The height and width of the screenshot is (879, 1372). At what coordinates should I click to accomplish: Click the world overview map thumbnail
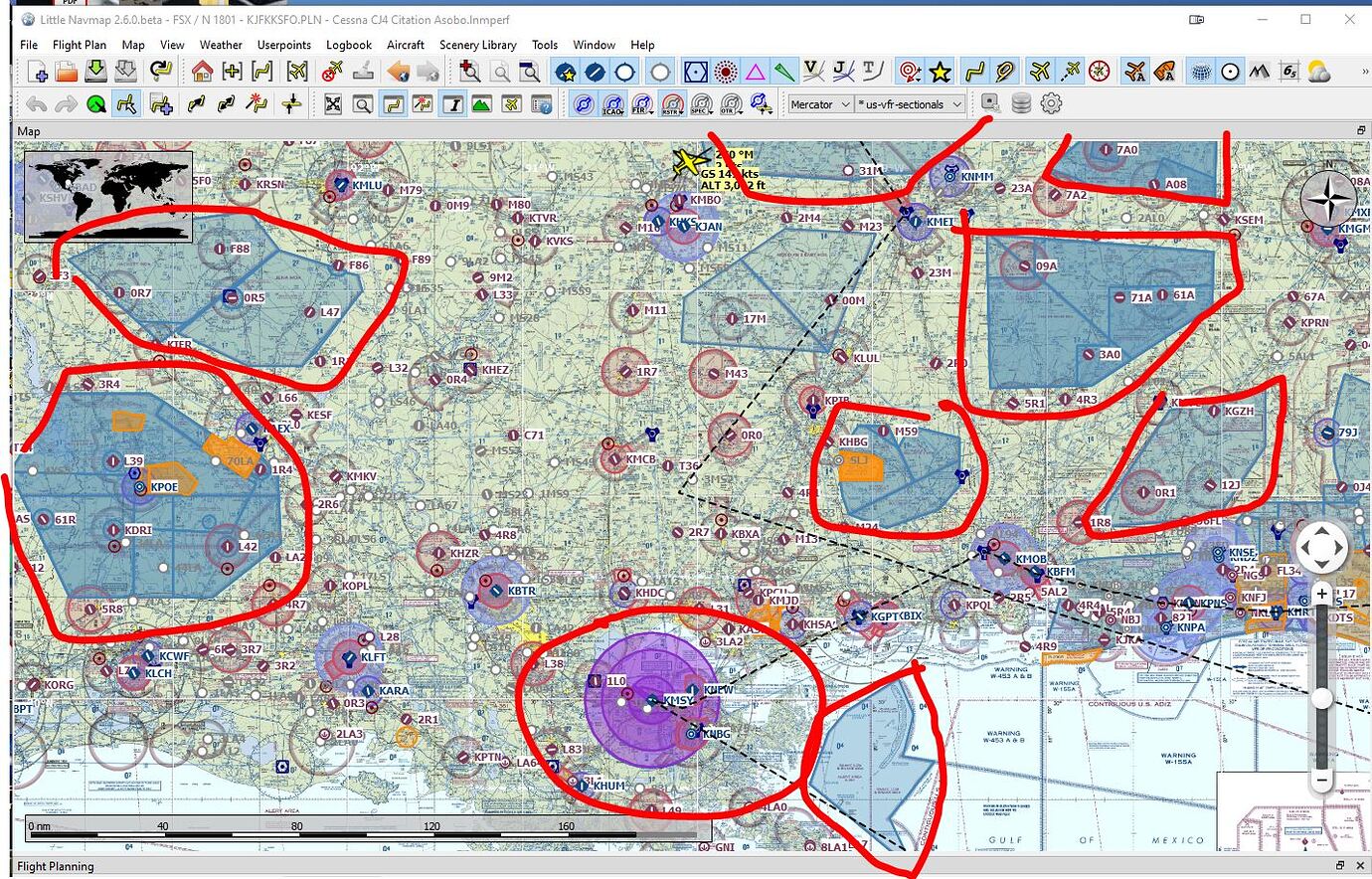tap(106, 195)
